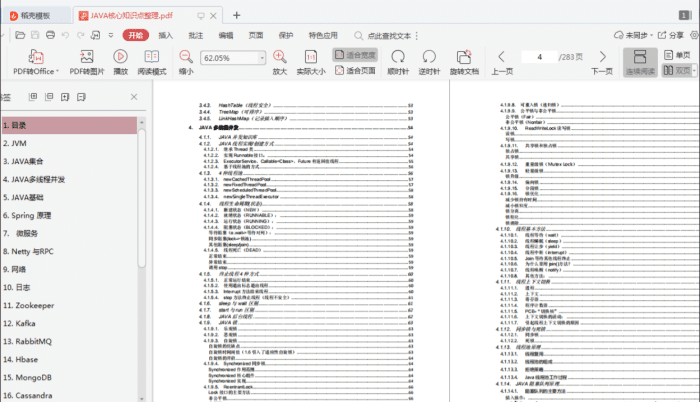This screenshot has width=700, height=402.
Task: Start slideshow with the 播放 icon
Action: (121, 62)
